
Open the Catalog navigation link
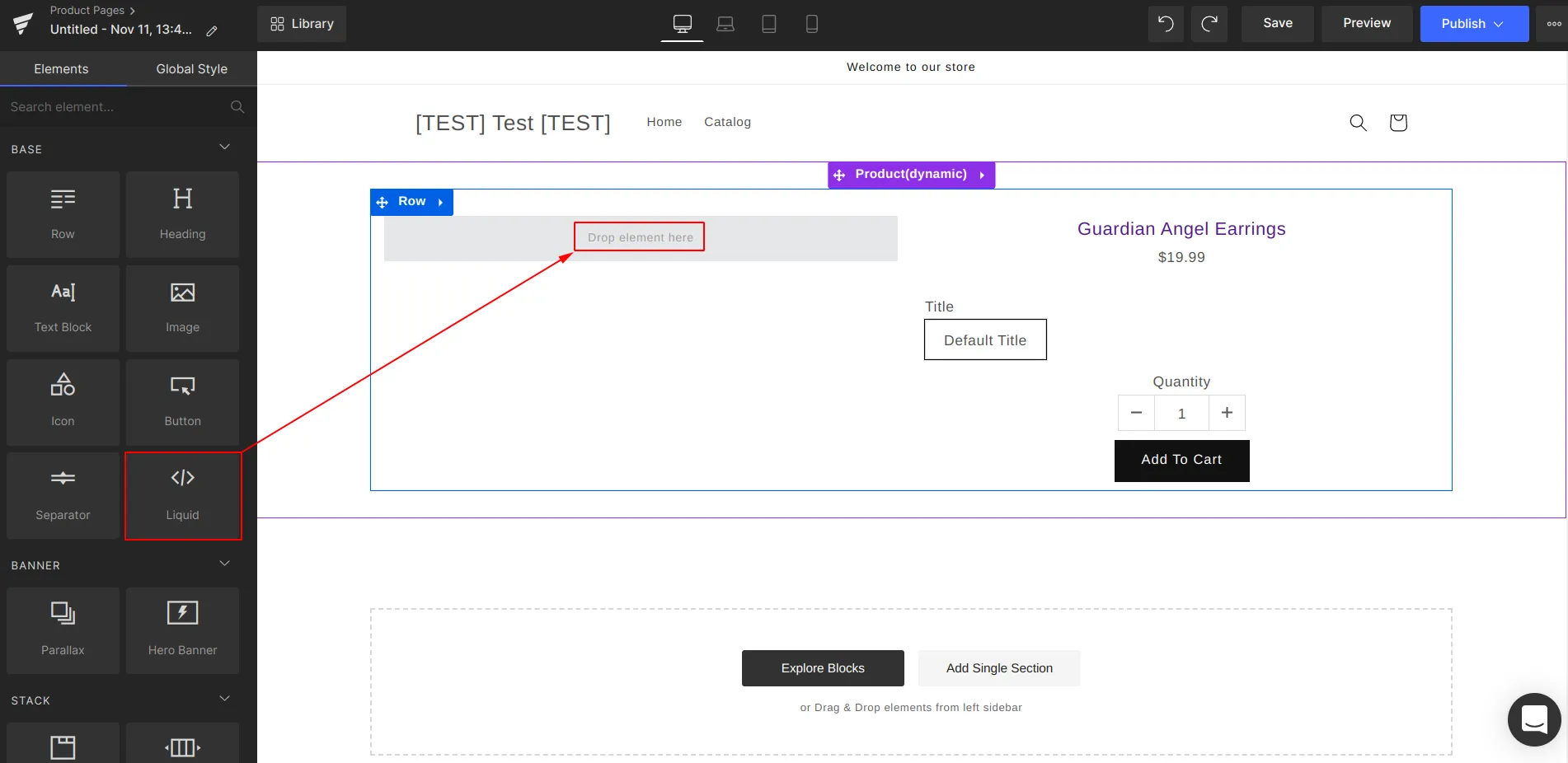point(728,122)
